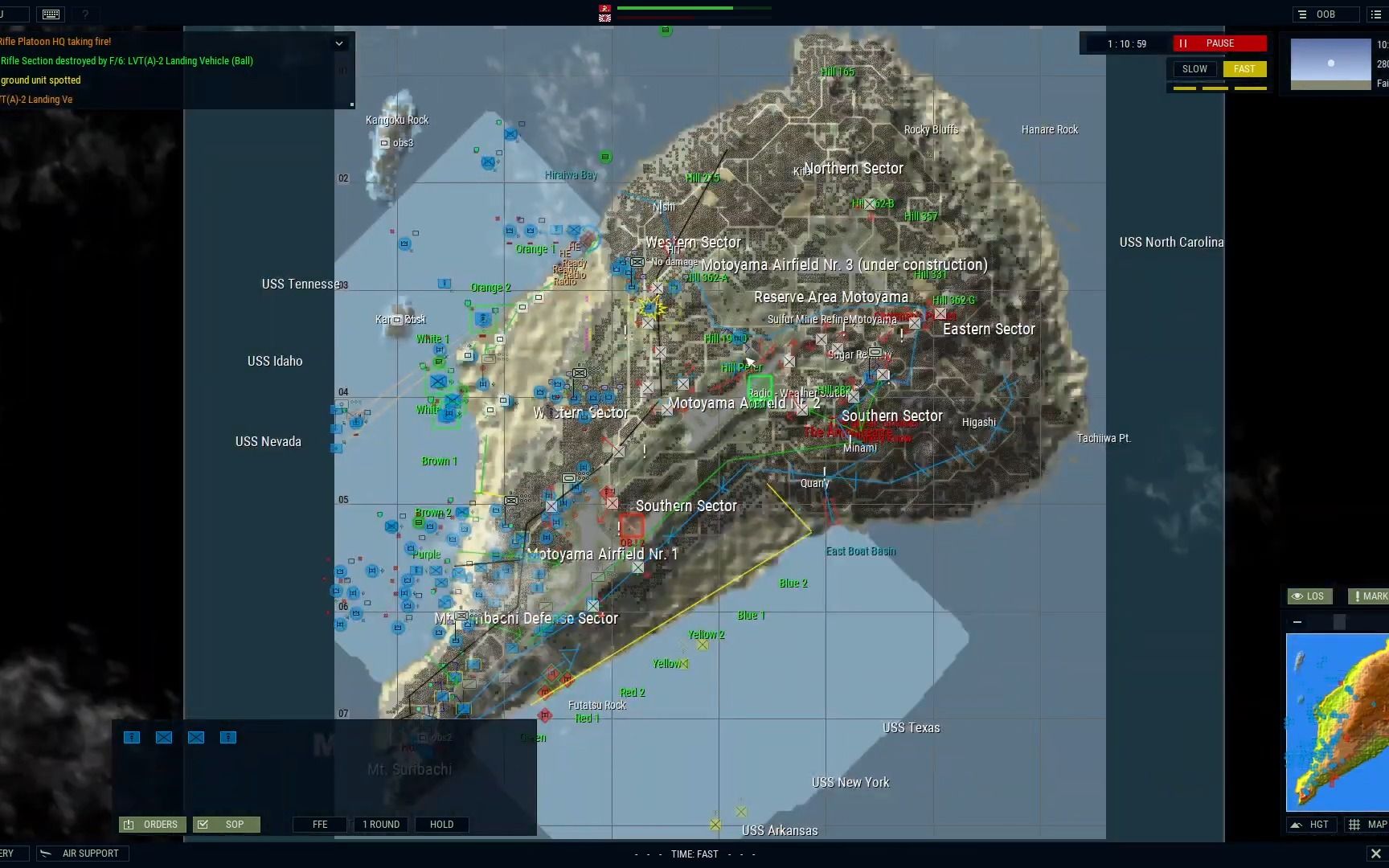
Task: Click the green circle icon at top map edge
Action: pos(666,31)
